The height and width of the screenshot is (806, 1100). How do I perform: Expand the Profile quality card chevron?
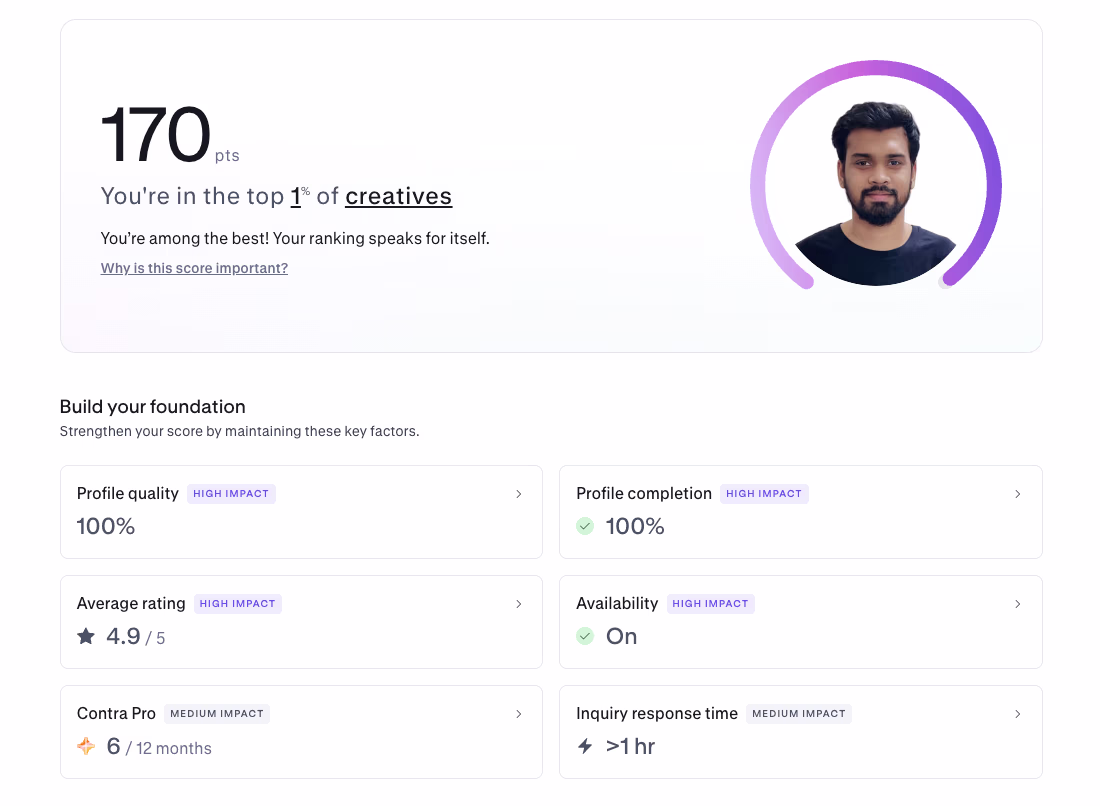[518, 494]
